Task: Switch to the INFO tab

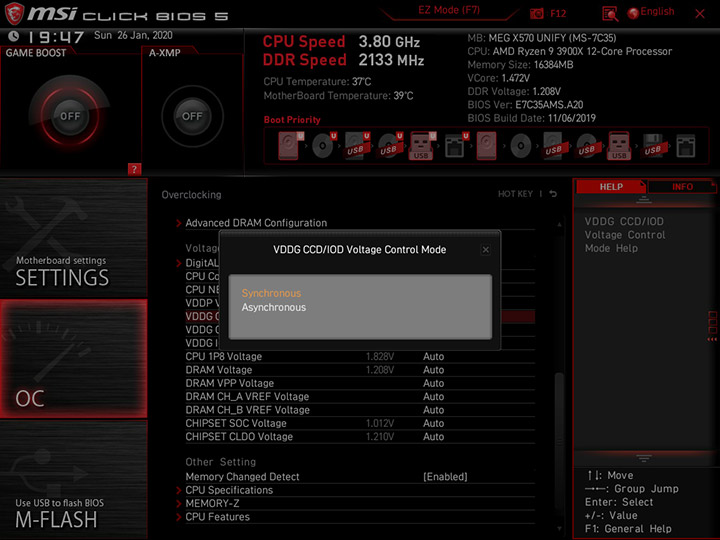Action: (x=682, y=186)
